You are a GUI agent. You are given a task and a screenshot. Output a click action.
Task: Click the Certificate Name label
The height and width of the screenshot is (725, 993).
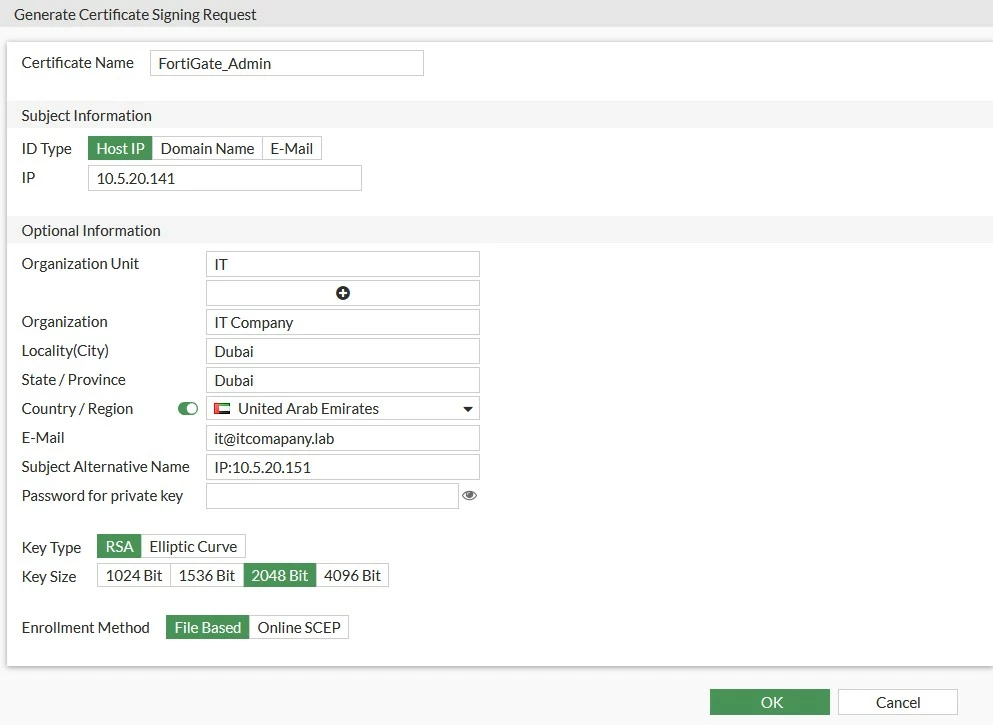77,63
